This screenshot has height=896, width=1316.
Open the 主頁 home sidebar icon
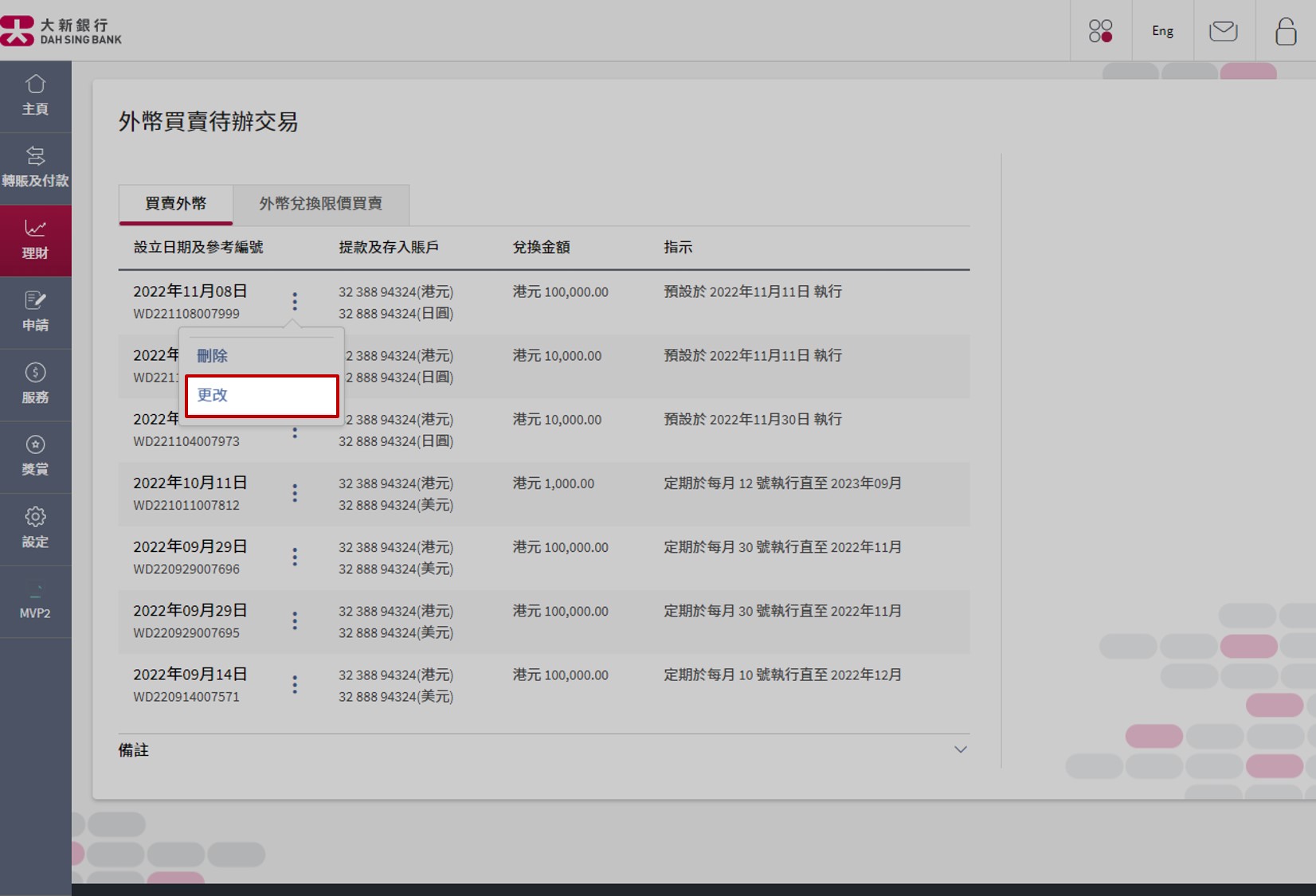coord(35,96)
